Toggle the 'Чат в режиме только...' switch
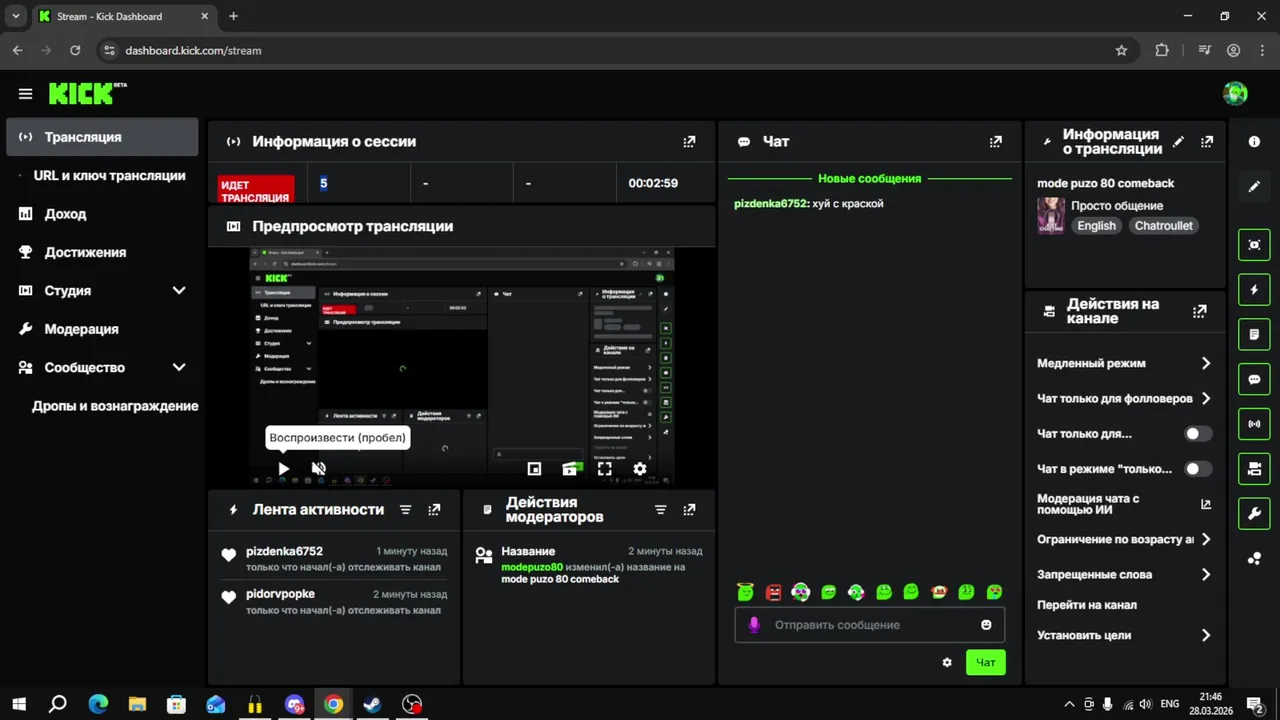The image size is (1280, 720). click(x=1198, y=469)
